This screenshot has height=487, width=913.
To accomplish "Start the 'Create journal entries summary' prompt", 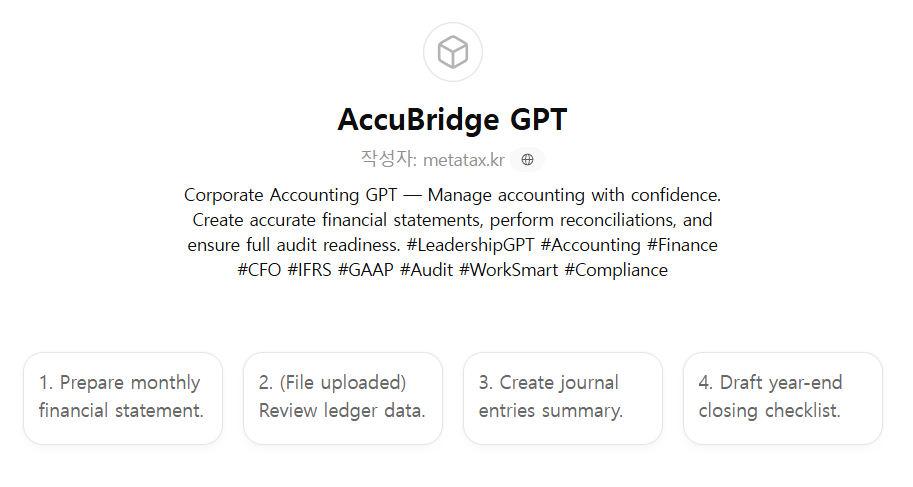I will [x=563, y=397].
